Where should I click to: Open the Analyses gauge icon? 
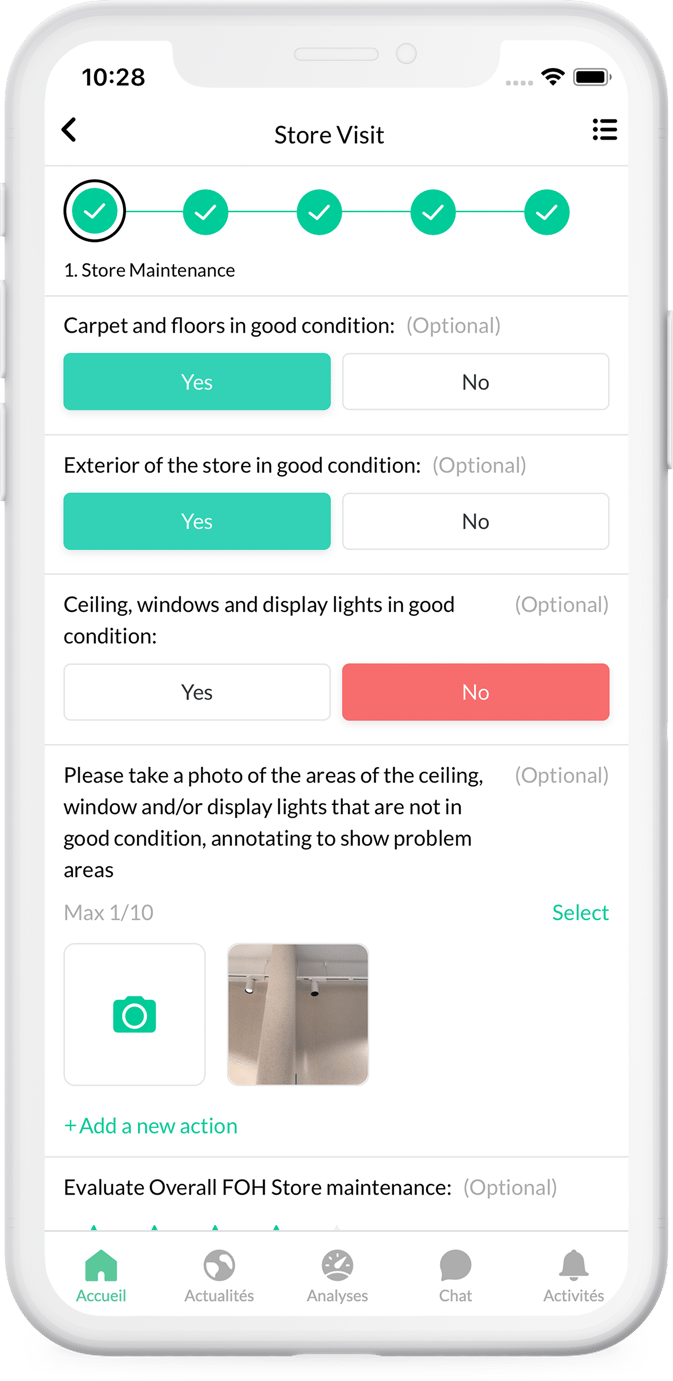tap(337, 1275)
